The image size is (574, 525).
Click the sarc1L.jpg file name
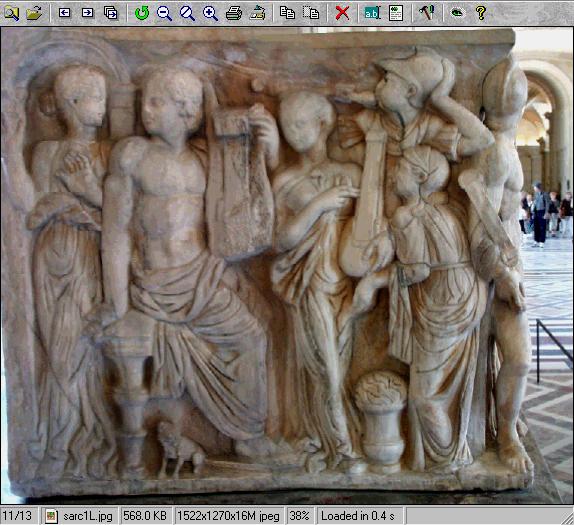(x=87, y=516)
